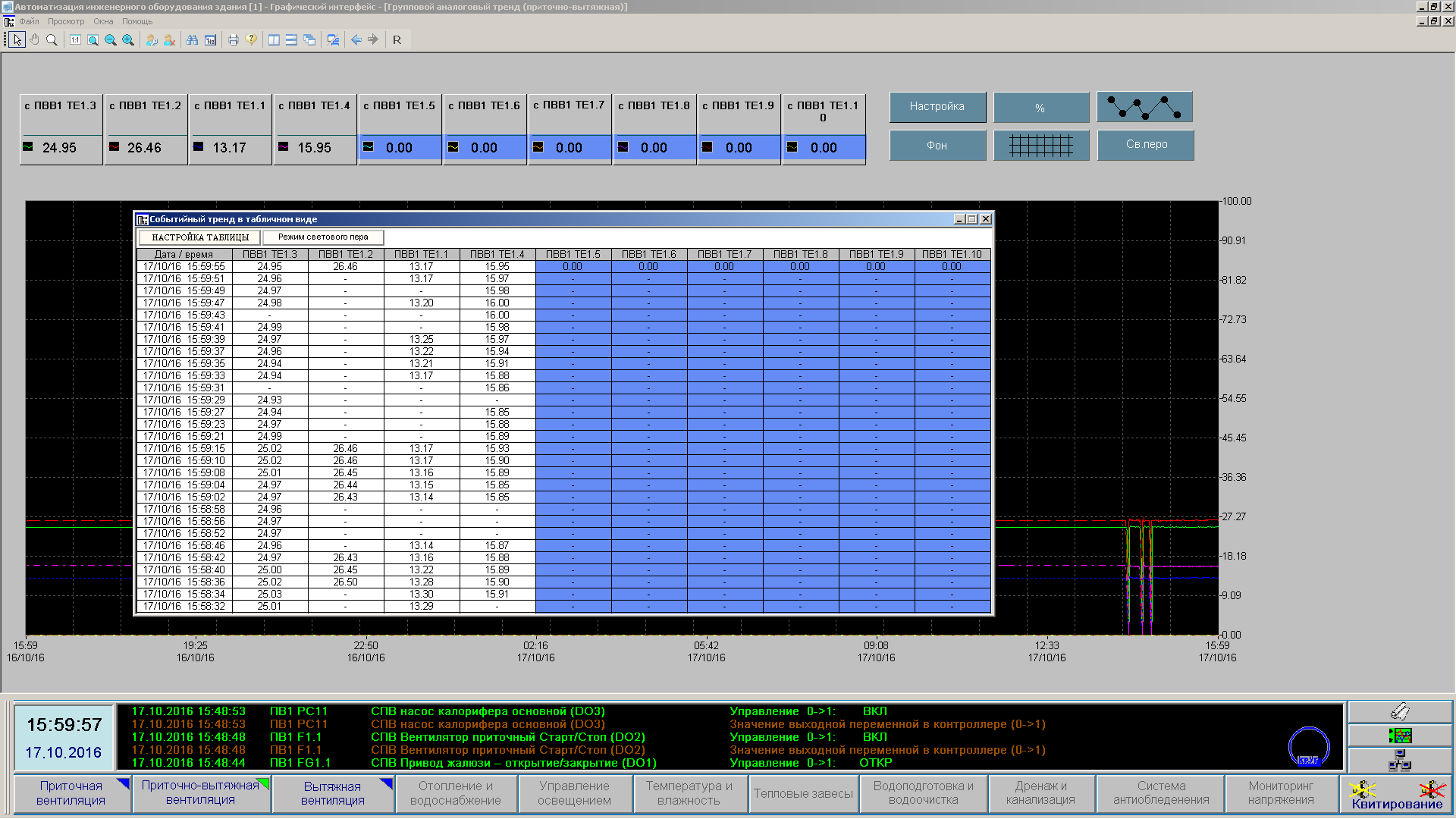Image resolution: width=1456 pixels, height=819 pixels.
Task: Click the printer icon in toolbar
Action: pos(233,40)
